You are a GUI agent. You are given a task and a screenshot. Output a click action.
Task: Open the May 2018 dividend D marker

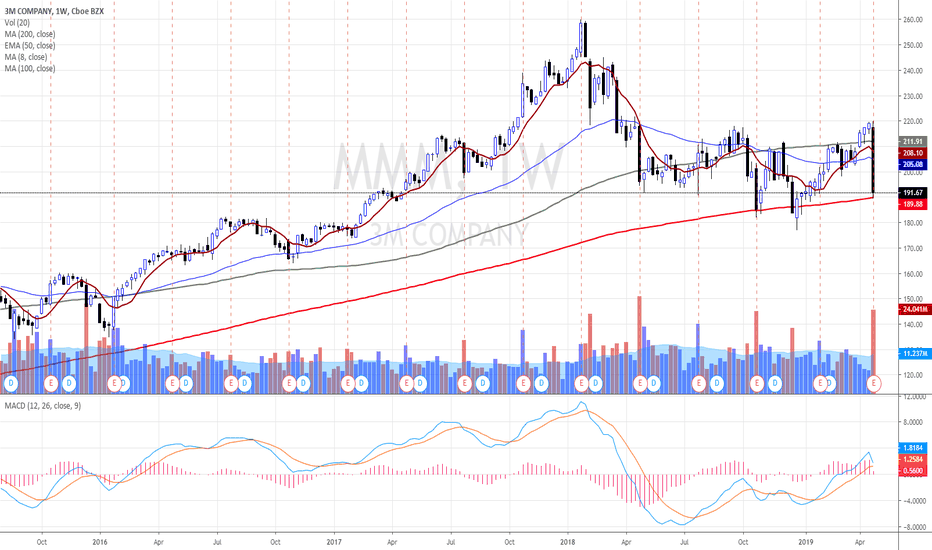pyautogui.click(x=654, y=384)
